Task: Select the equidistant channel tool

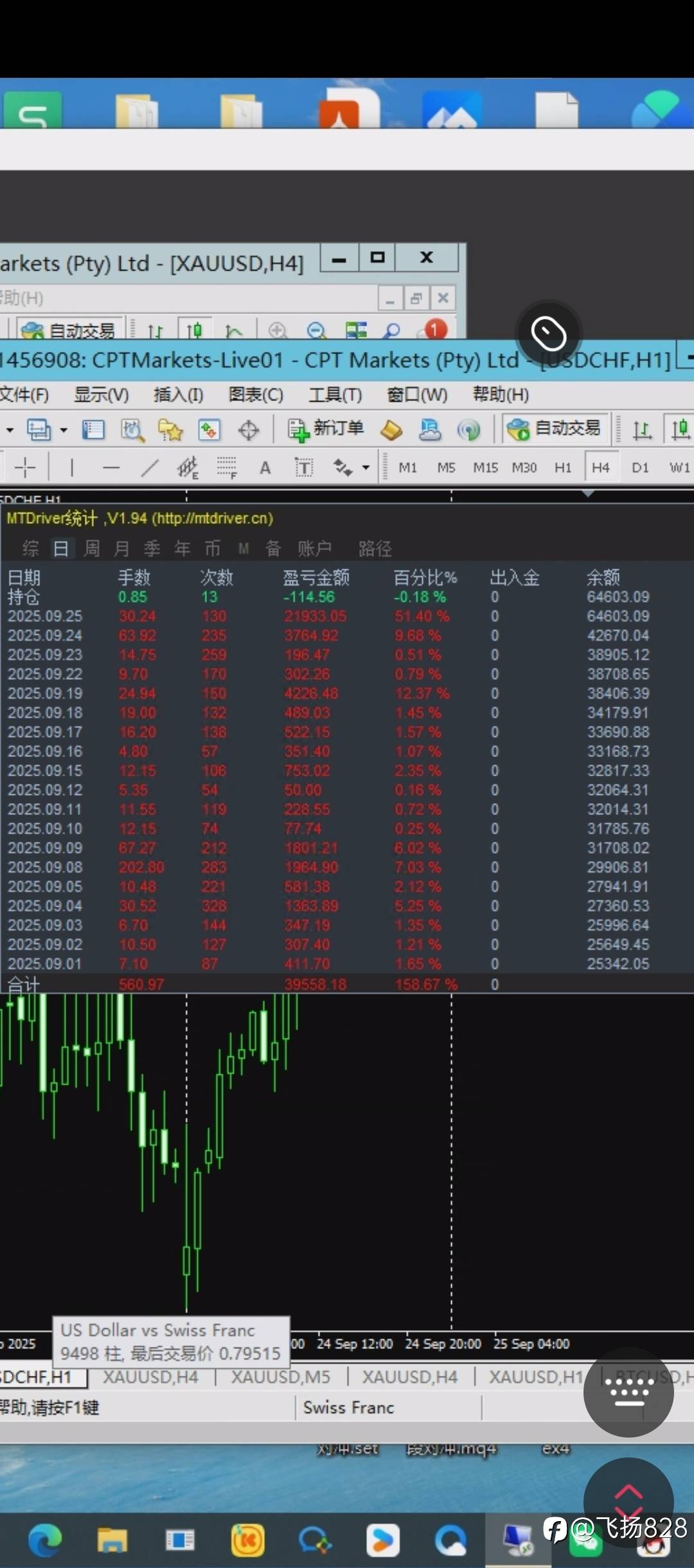Action: (188, 467)
